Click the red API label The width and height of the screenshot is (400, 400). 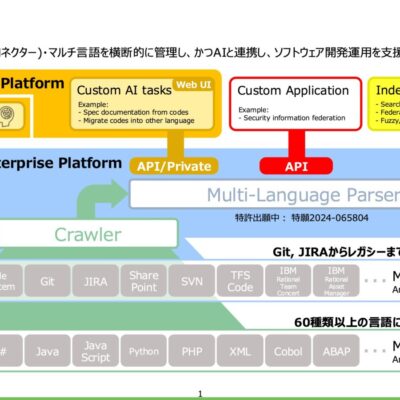click(x=296, y=166)
